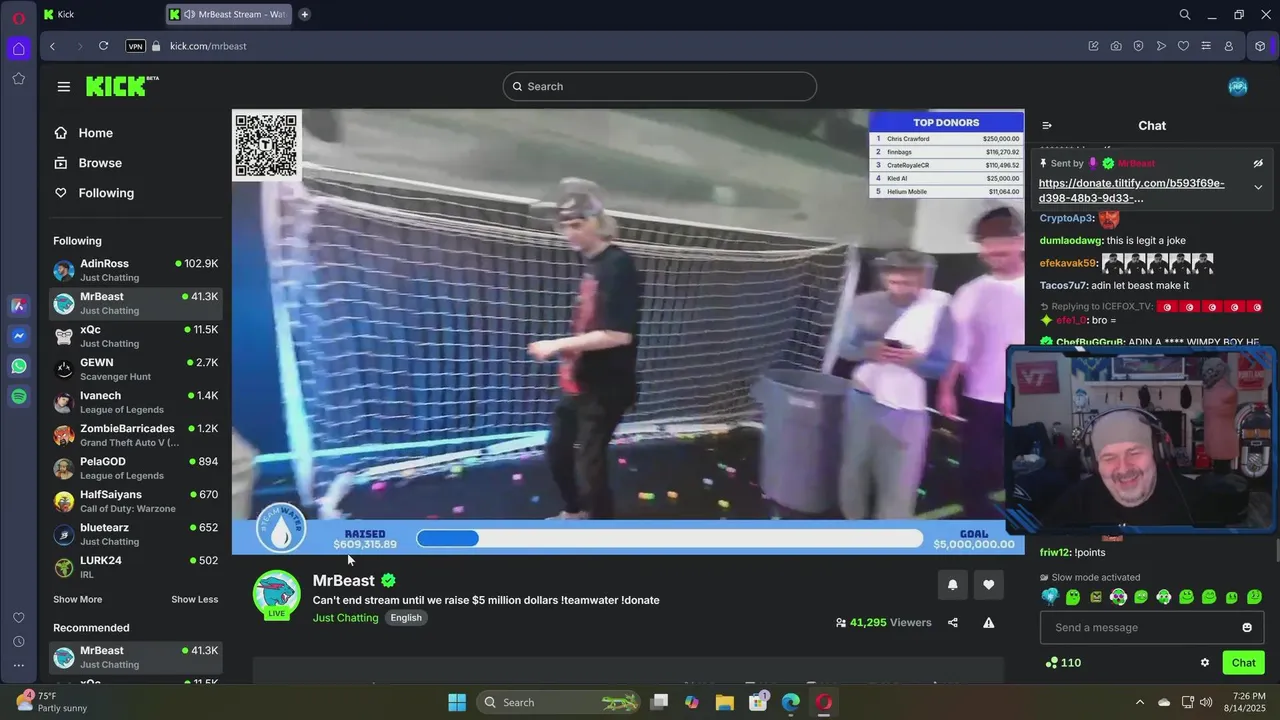The height and width of the screenshot is (720, 1280).
Task: Open Opera snapshot camera tool
Action: point(1116,46)
